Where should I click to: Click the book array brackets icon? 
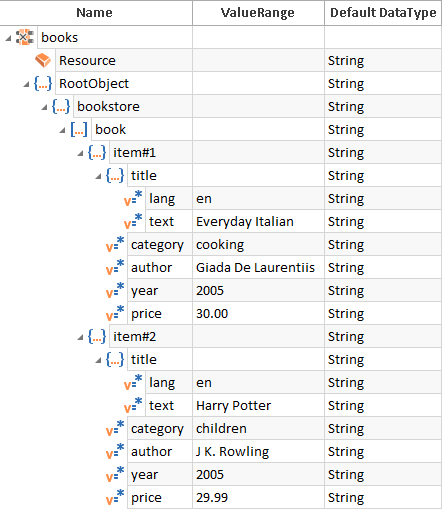pyautogui.click(x=79, y=129)
